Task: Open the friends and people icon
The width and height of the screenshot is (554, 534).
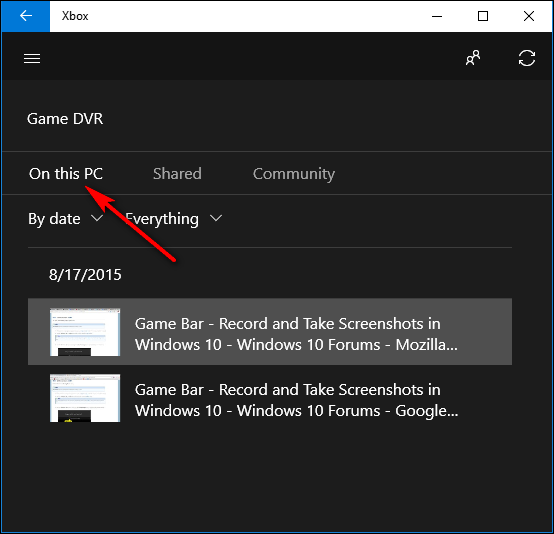Action: [473, 58]
